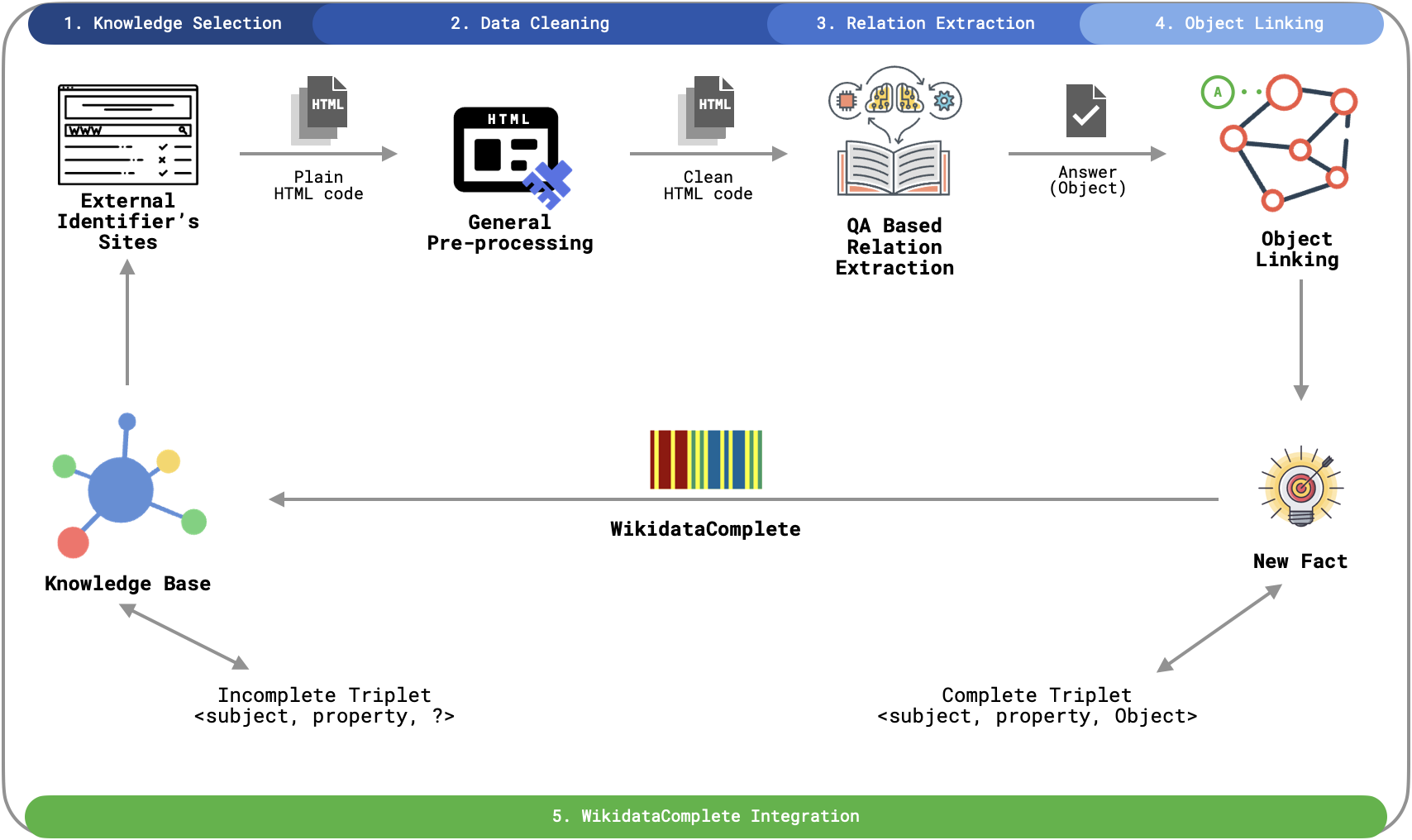Click the Plain HTML code label
1412x840 pixels.
[x=319, y=185]
